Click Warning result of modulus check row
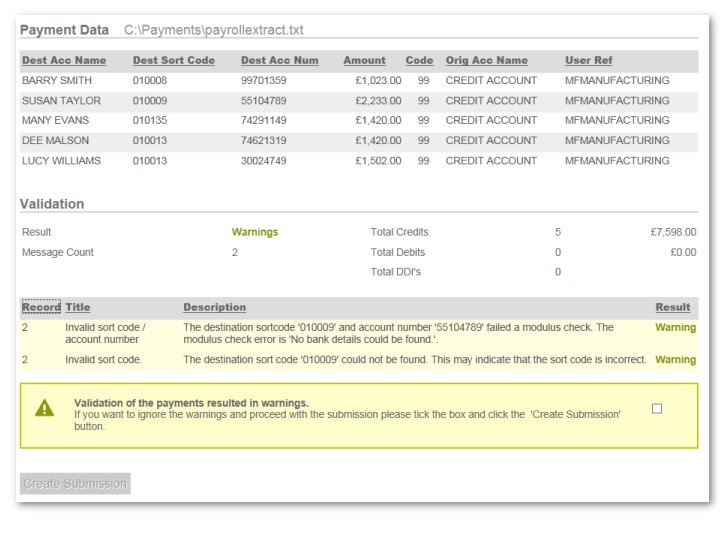The height and width of the screenshot is (538, 726). coord(676,327)
